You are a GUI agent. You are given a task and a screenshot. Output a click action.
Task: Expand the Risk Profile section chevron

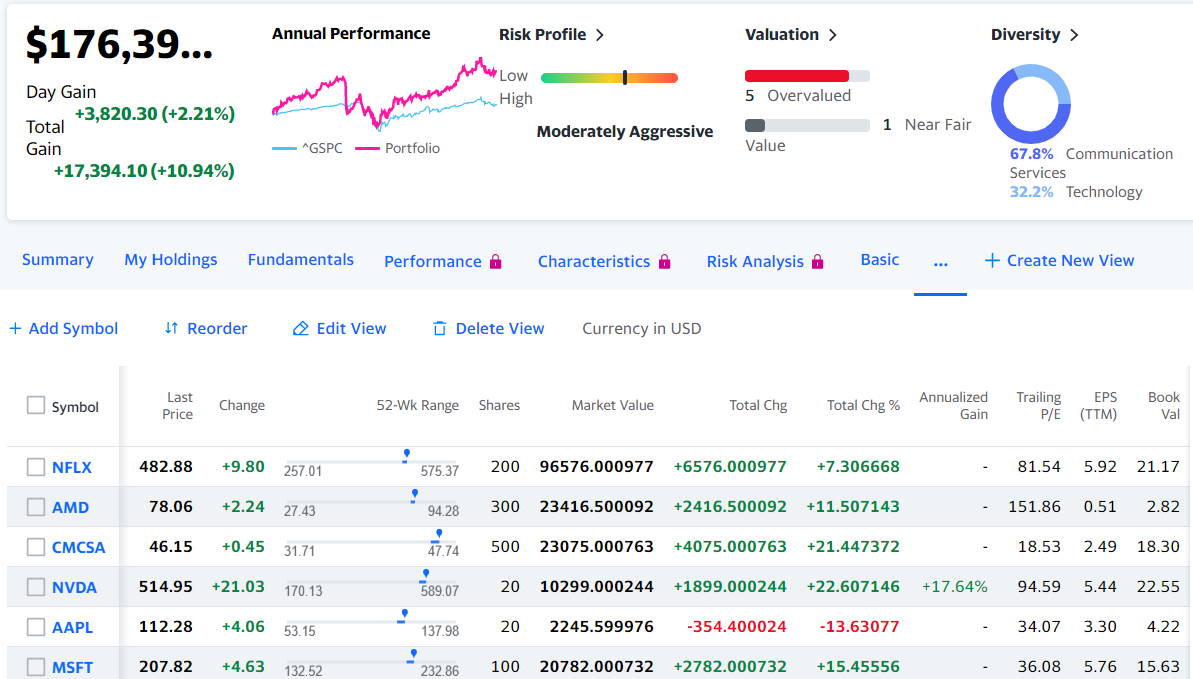[x=599, y=34]
